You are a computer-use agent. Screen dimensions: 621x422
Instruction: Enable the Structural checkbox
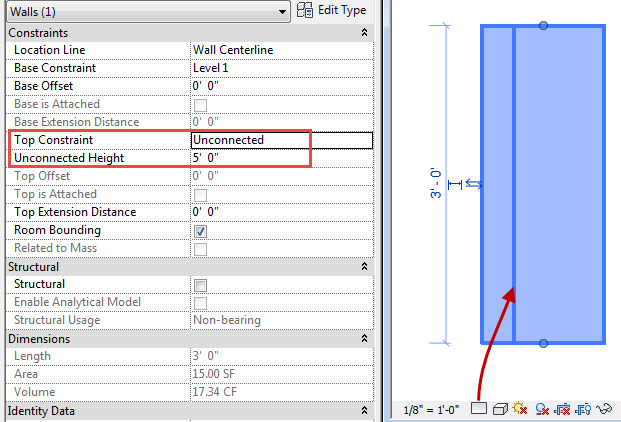200,285
